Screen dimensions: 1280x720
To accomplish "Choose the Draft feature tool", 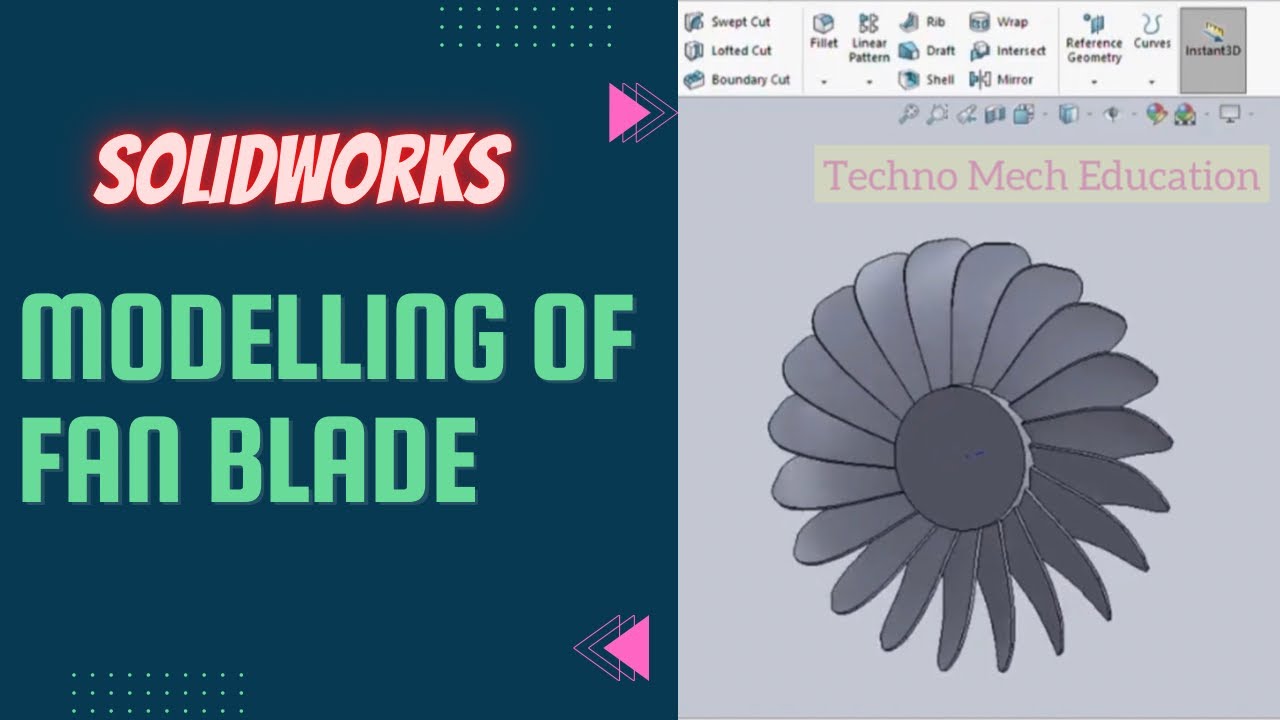I will pyautogui.click(x=926, y=50).
